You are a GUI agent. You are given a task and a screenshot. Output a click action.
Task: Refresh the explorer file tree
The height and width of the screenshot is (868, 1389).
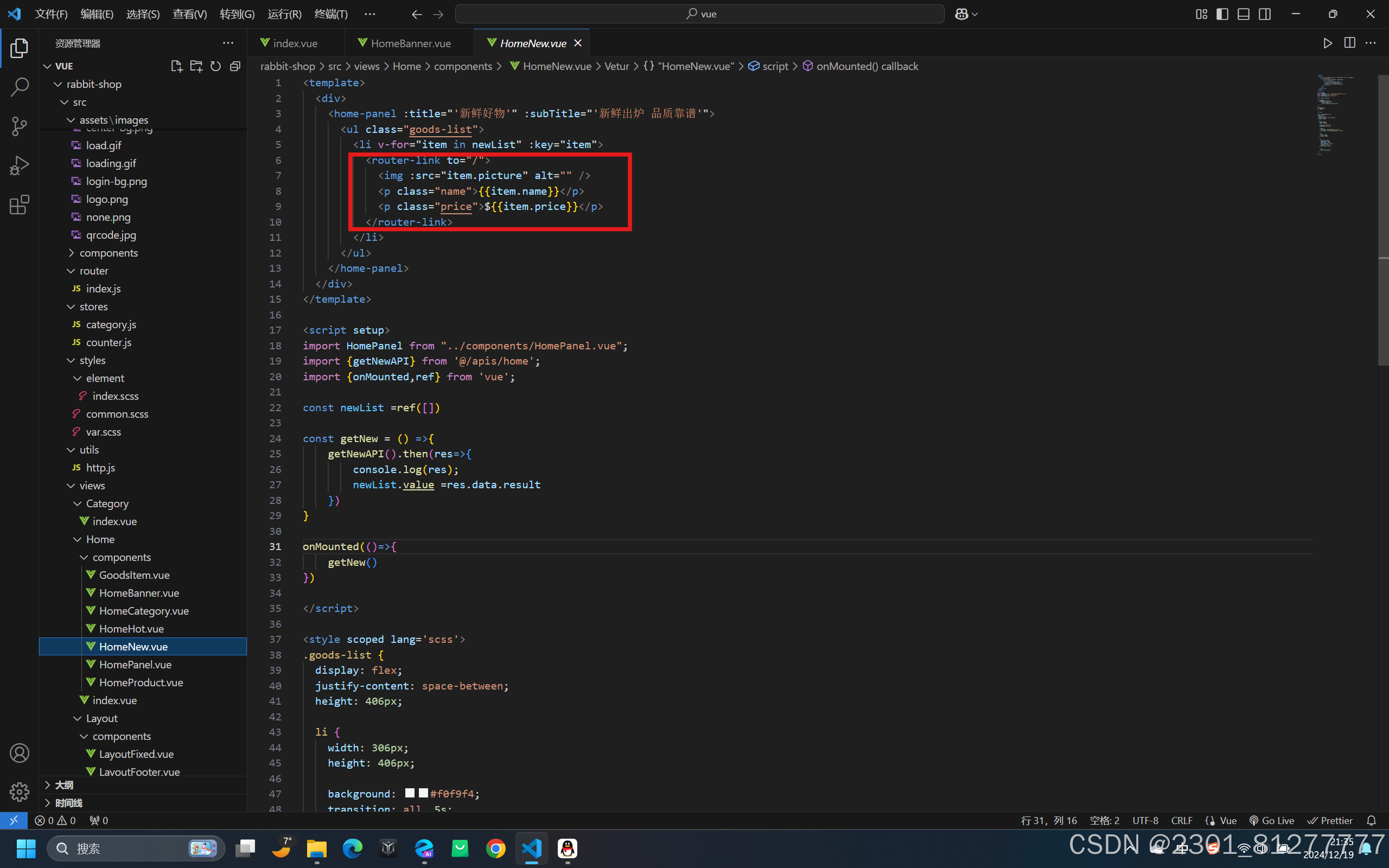click(216, 66)
